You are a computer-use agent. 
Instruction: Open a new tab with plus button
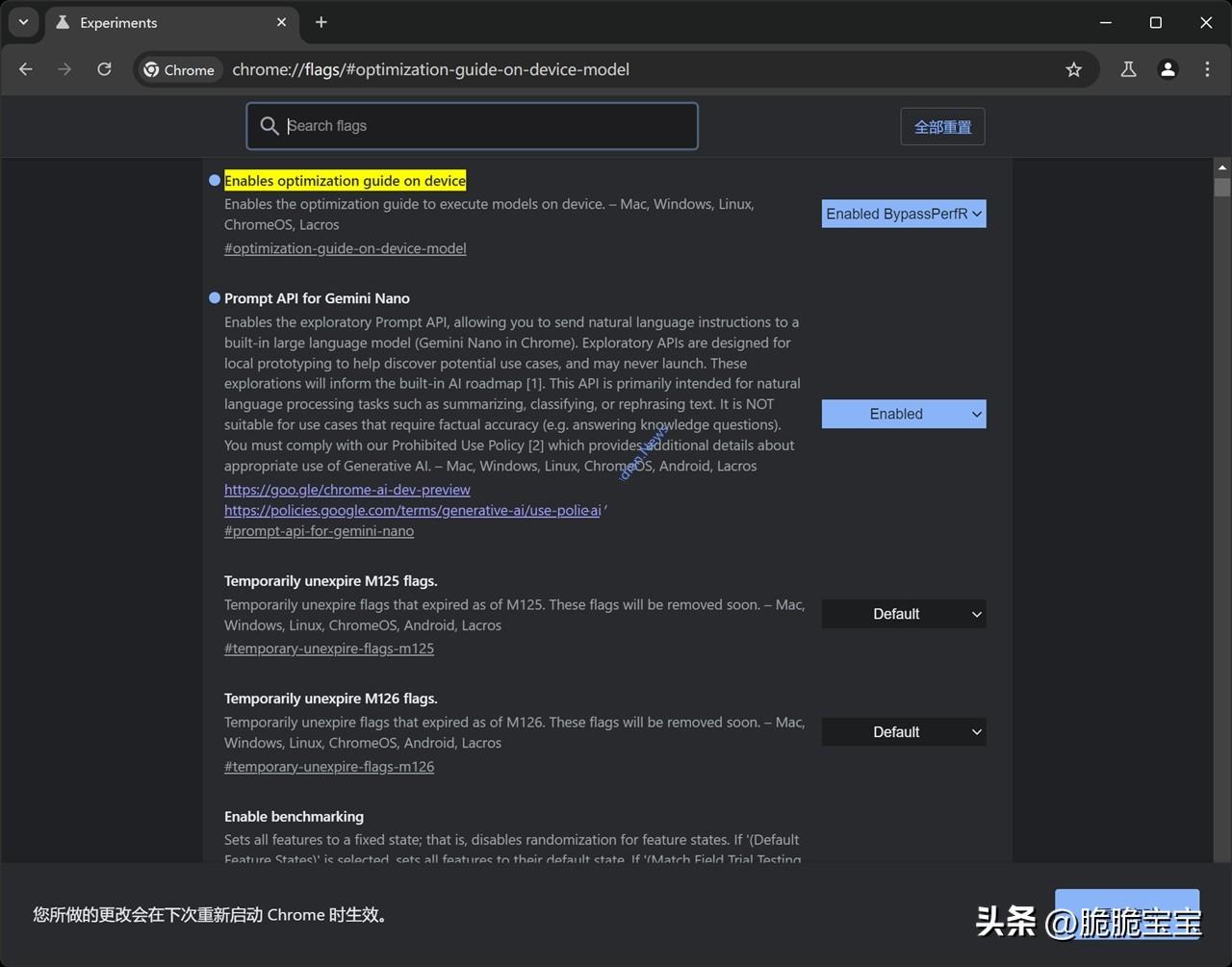[x=321, y=22]
